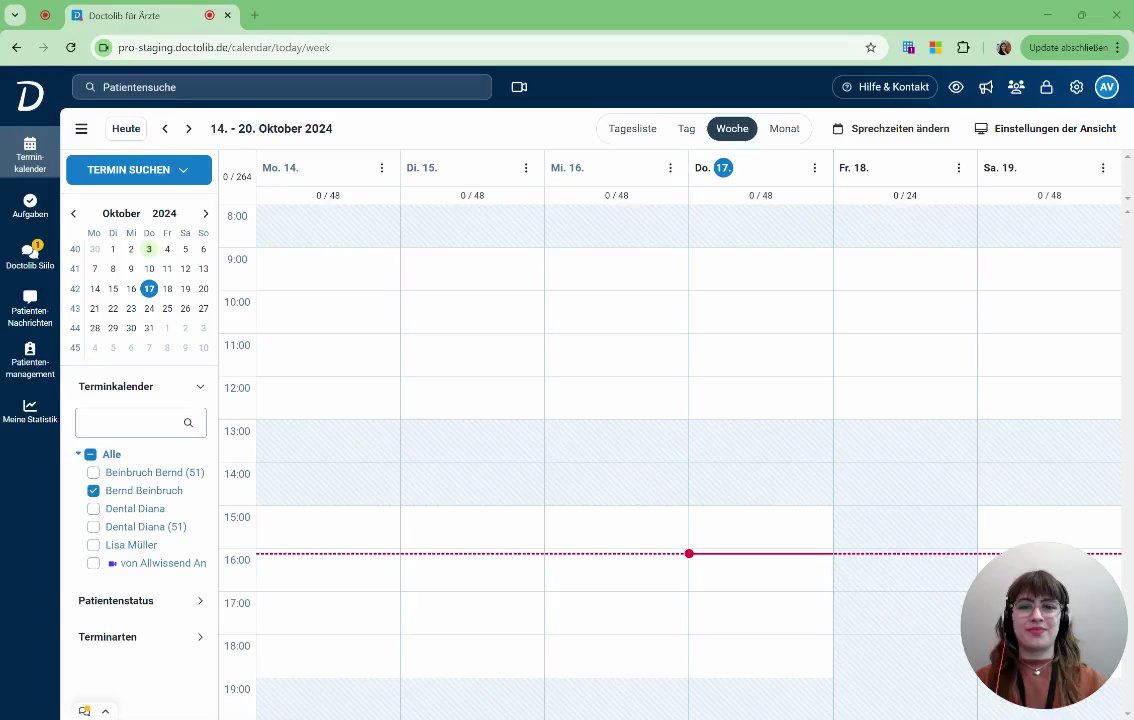Open the chat widget icon at bottom left
This screenshot has width=1134, height=720.
[85, 711]
